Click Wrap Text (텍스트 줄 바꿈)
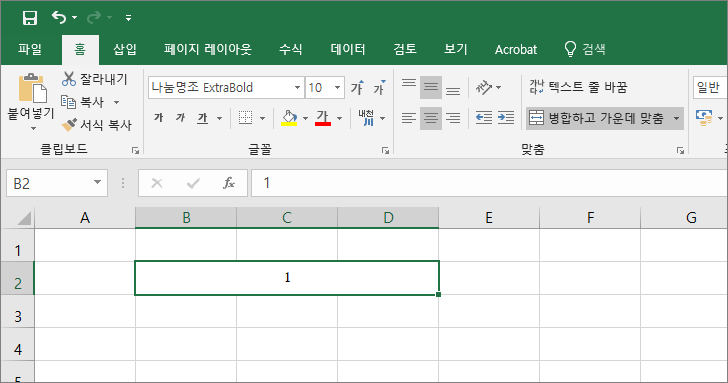This screenshot has height=383, width=728. point(578,87)
